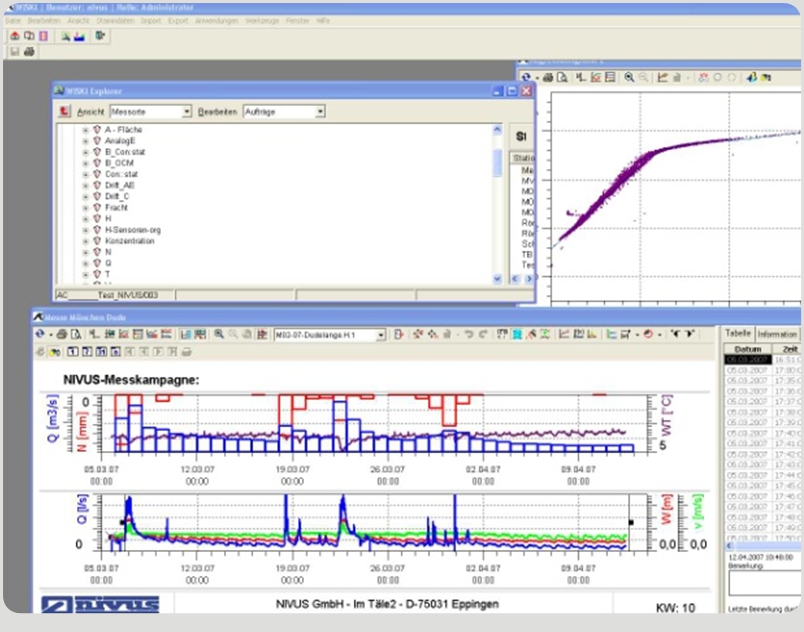The image size is (804, 632).
Task: Click the table horizontal scroll-left arrow
Action: tap(729, 545)
